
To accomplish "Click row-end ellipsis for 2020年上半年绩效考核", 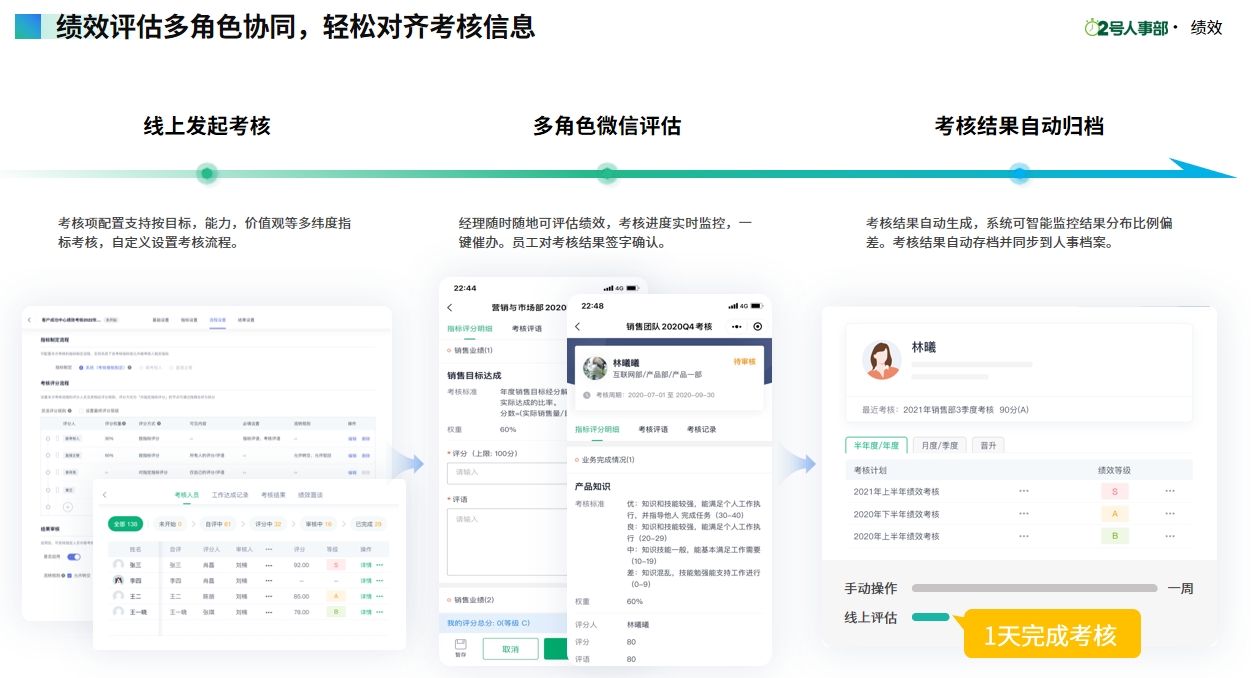I will pos(1170,536).
